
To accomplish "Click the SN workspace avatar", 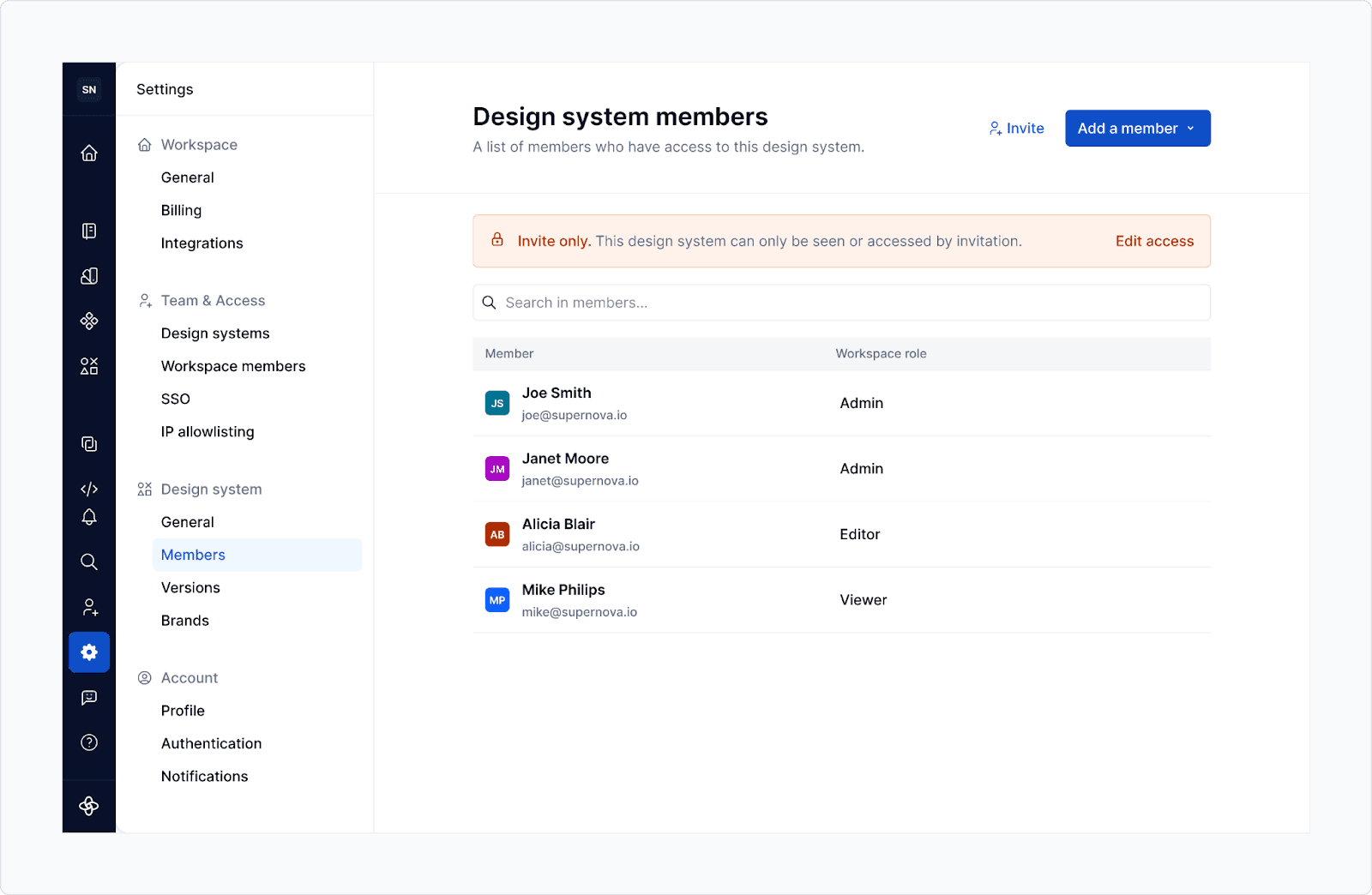I will coord(89,90).
